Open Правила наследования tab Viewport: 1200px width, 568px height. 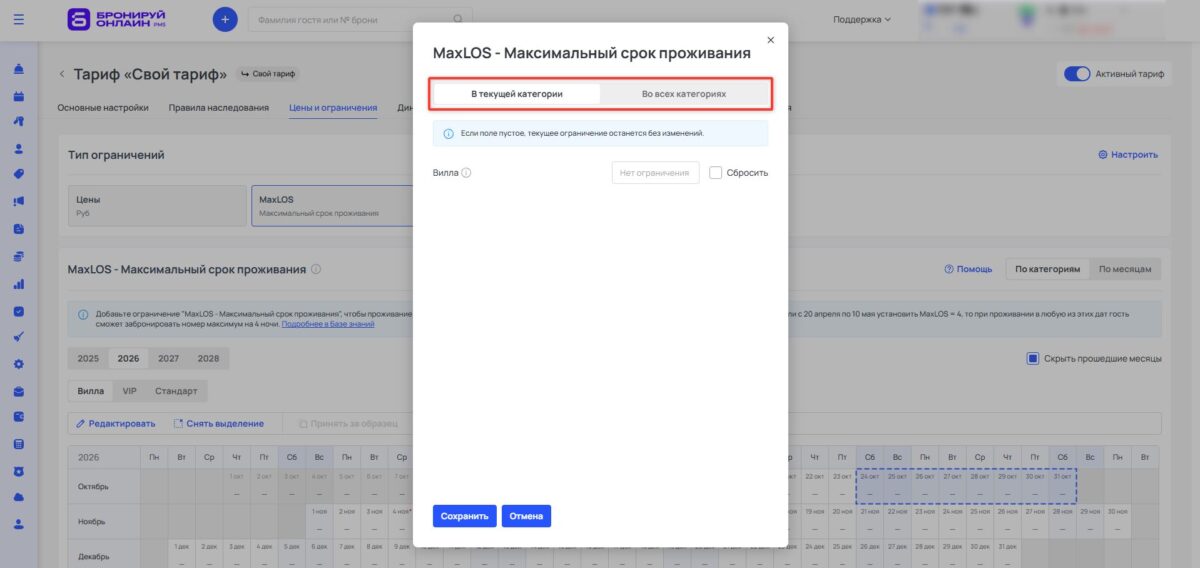coord(219,107)
